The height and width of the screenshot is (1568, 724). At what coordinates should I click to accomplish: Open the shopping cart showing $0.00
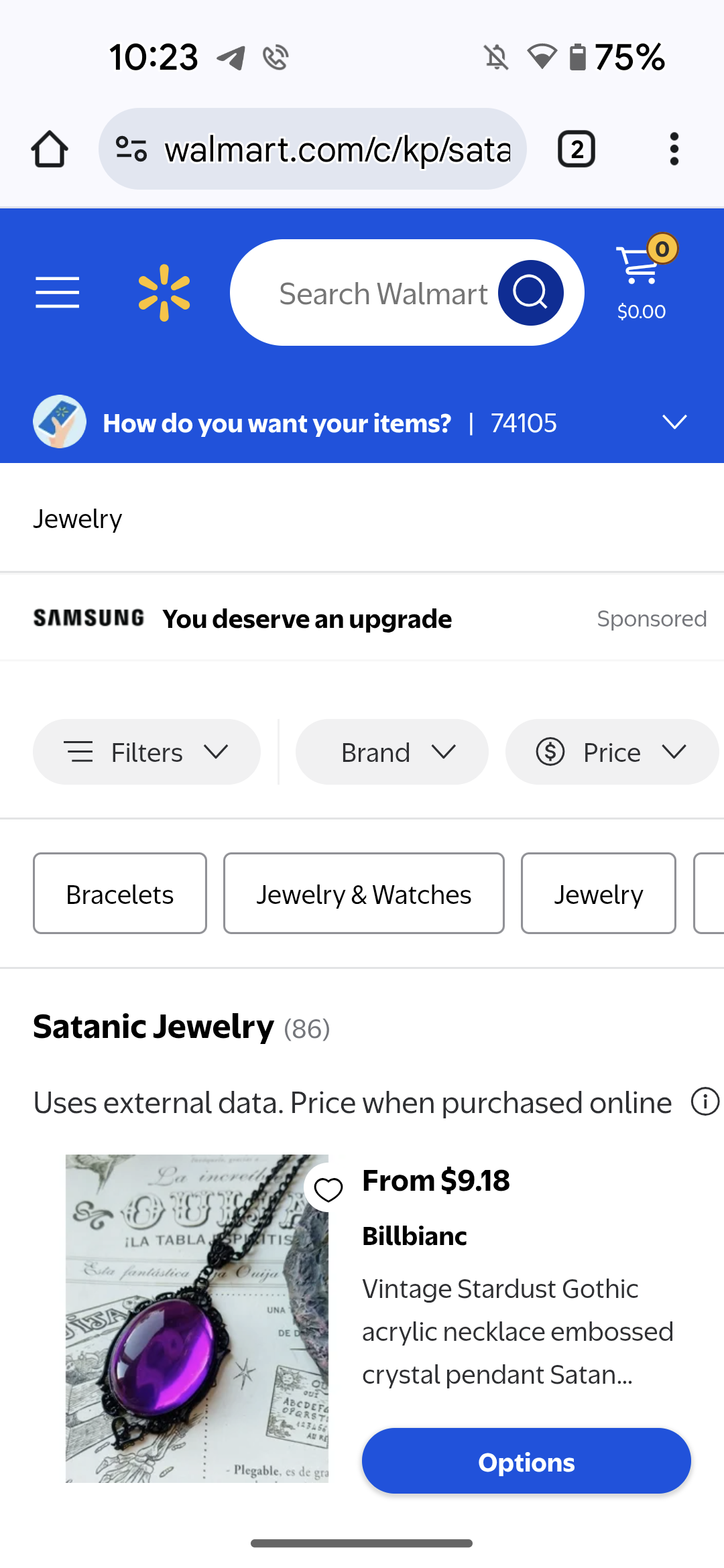tap(642, 281)
